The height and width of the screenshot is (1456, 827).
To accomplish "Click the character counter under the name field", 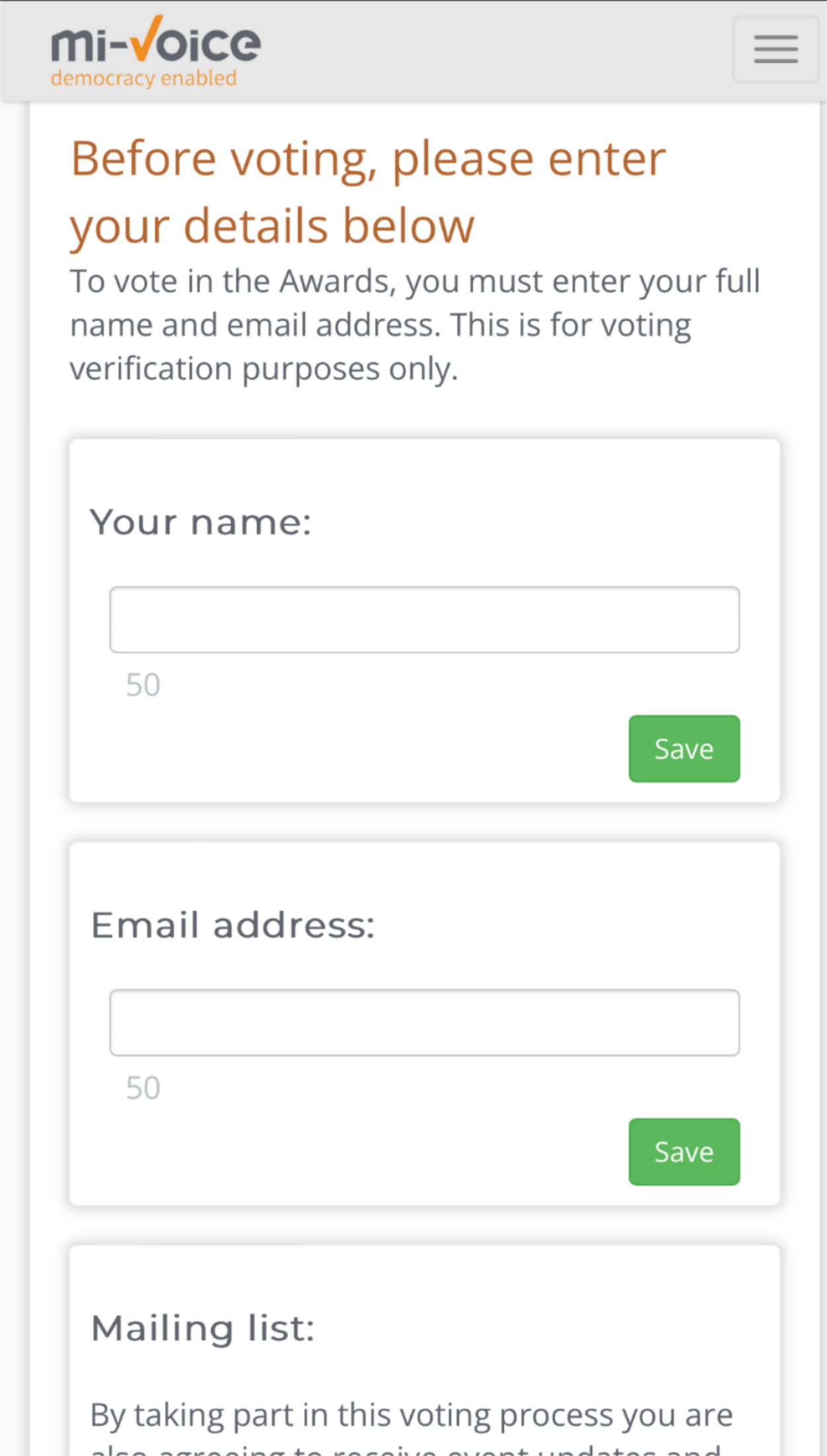I will 143,684.
